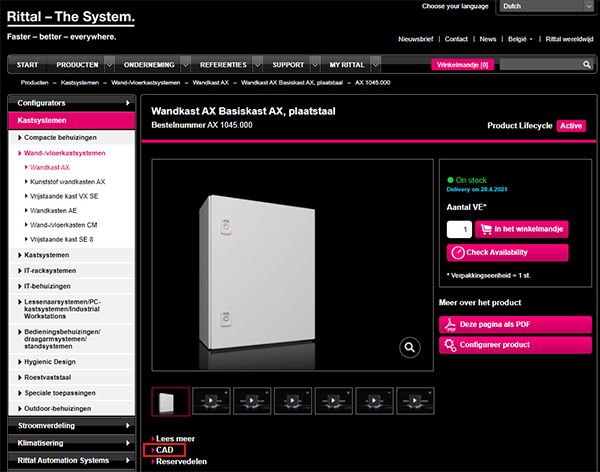Select Kunststof wandkasten AX in sidebar
The image size is (600, 472).
tap(67, 182)
